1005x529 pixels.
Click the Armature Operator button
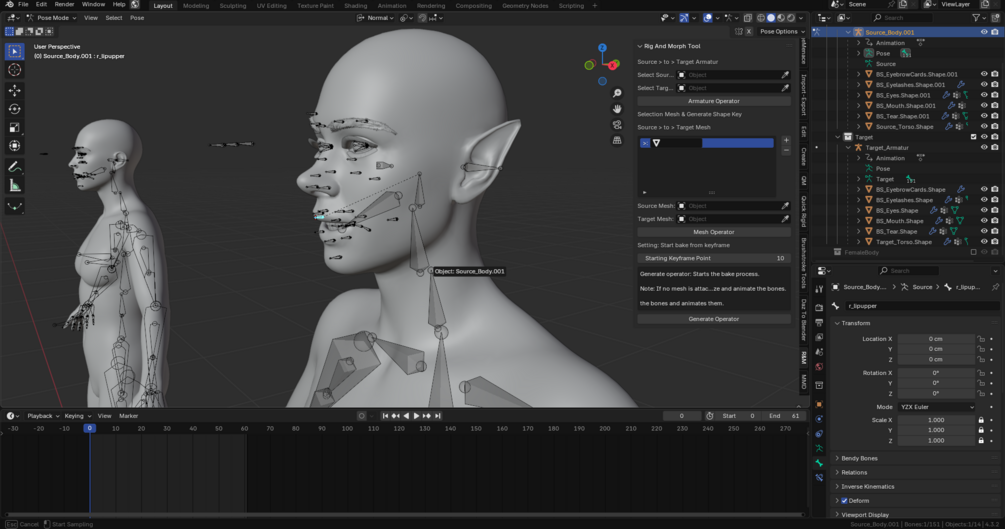click(713, 101)
